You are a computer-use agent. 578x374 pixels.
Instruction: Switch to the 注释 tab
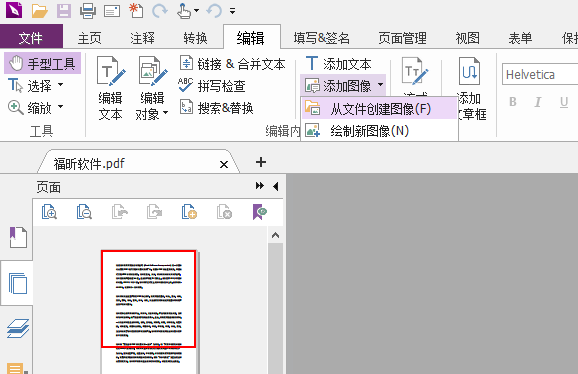142,38
